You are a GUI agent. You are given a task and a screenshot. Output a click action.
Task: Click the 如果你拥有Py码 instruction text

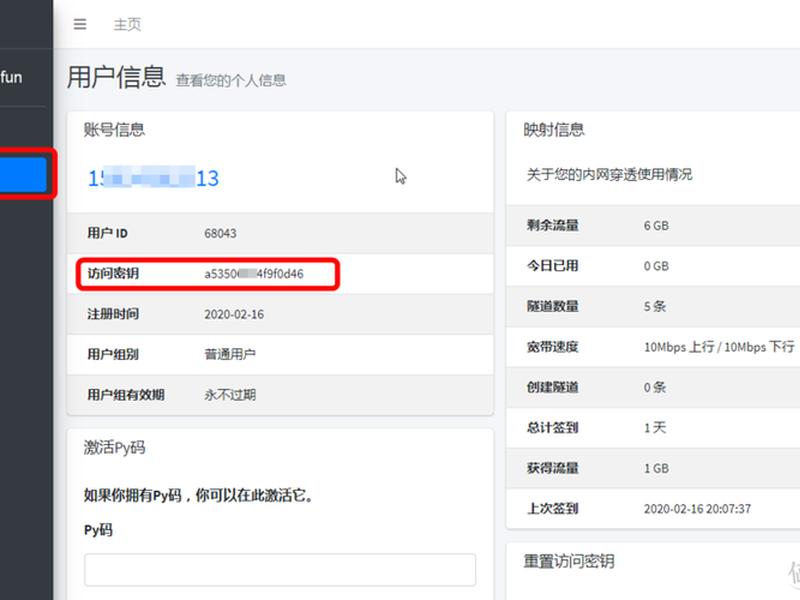(198, 495)
